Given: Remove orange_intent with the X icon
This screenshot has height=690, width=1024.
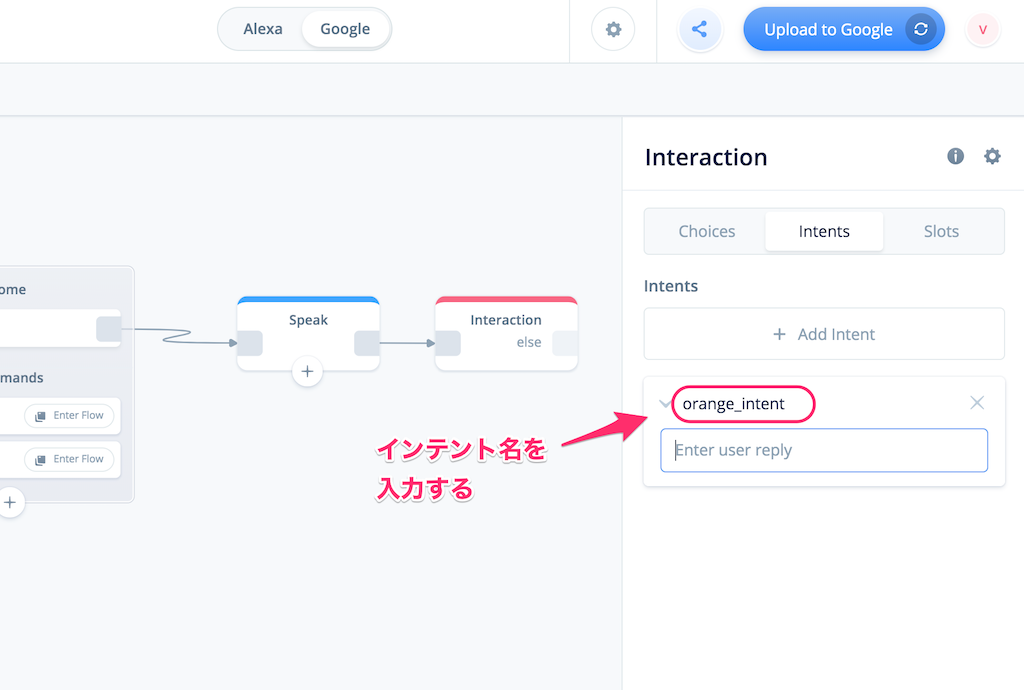Looking at the screenshot, I should [x=977, y=403].
